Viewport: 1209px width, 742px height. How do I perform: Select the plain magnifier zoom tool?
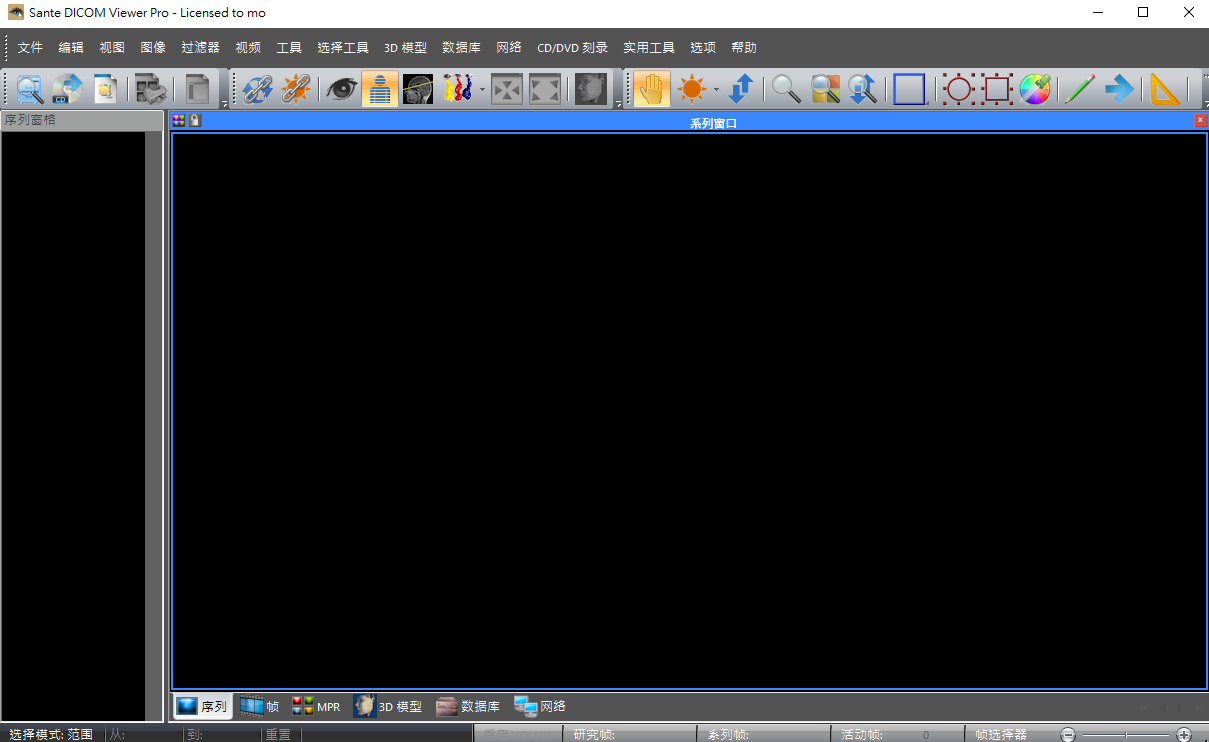786,89
